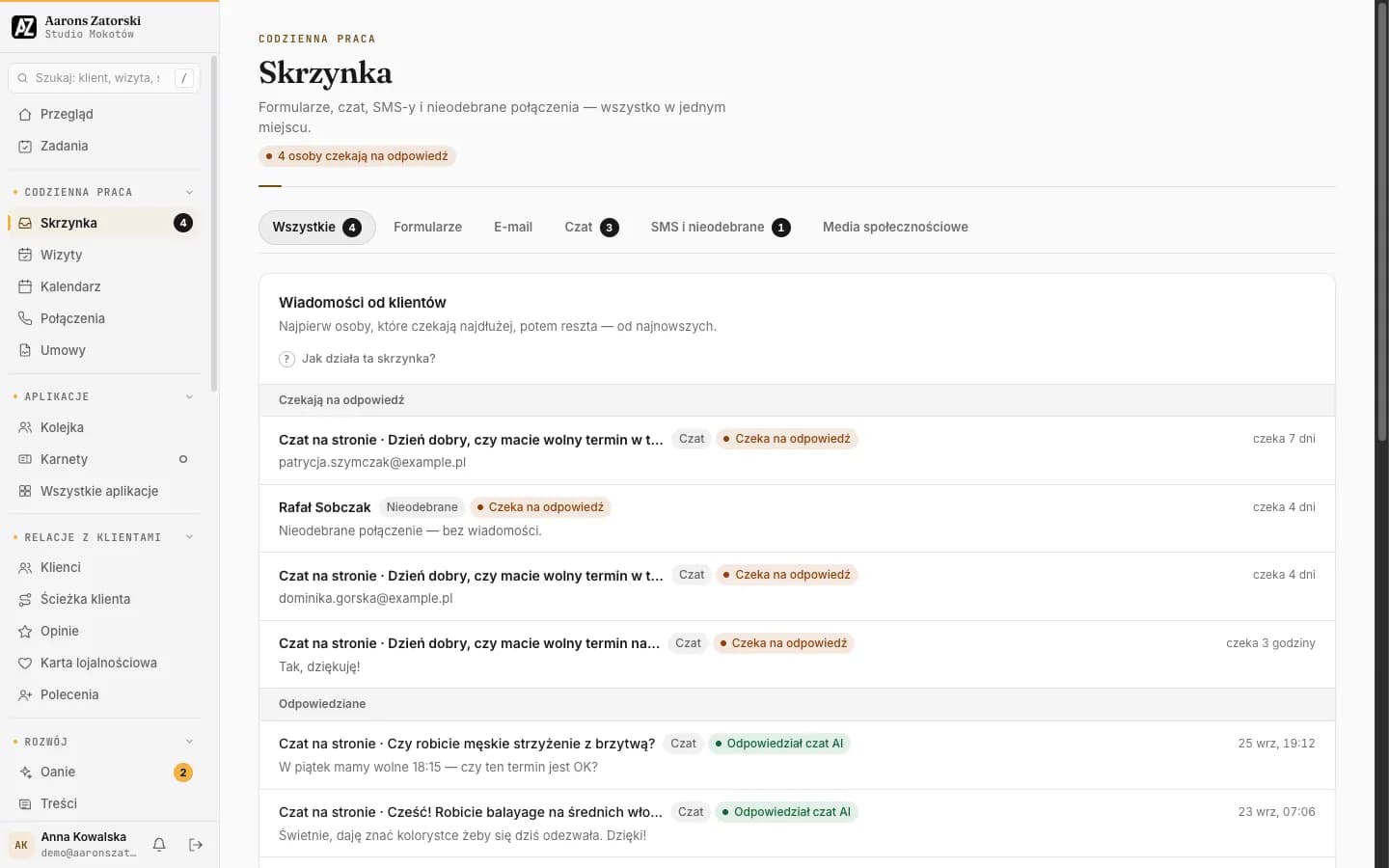Select the Wszystkie tab
Screen dimensions: 1389x868
pos(316,228)
